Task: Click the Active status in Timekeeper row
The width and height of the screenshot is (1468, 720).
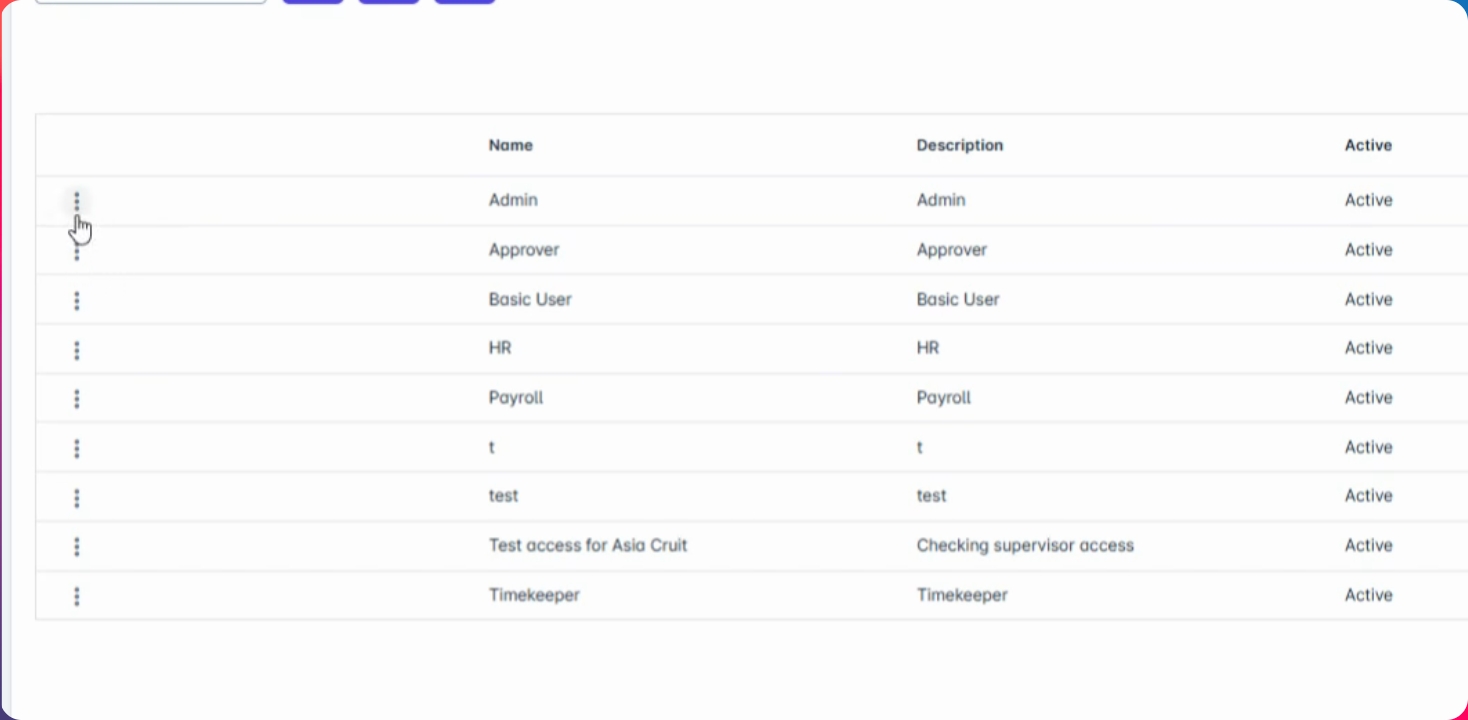Action: coord(1368,595)
